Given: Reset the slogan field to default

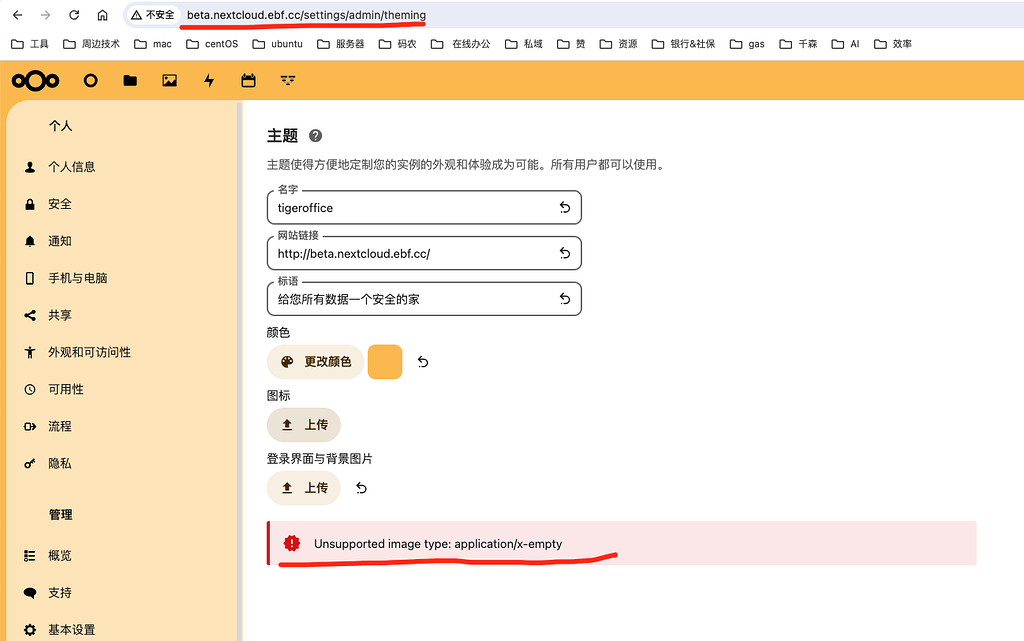Looking at the screenshot, I should pos(564,299).
